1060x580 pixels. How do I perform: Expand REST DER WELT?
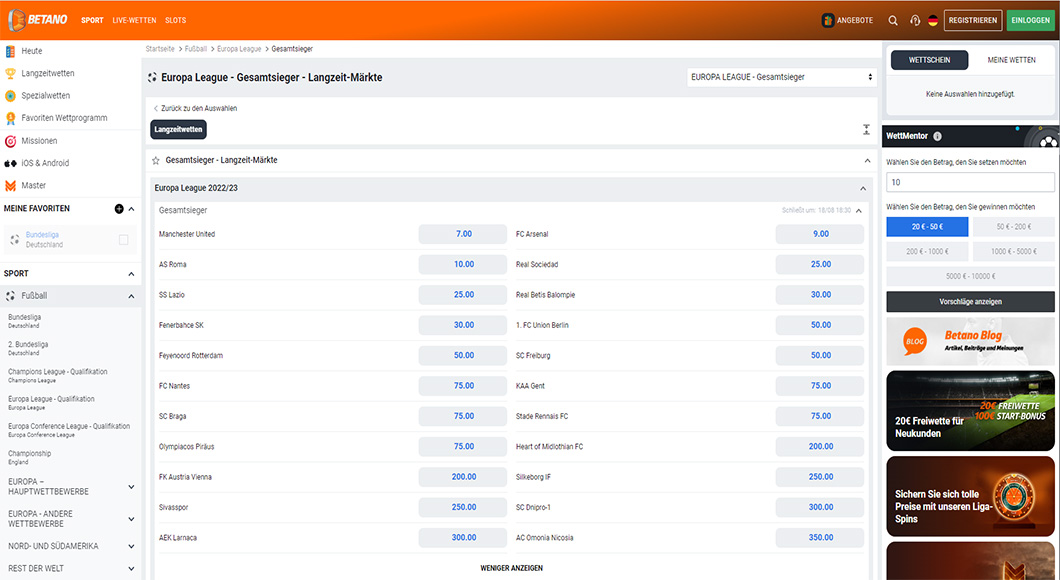pyautogui.click(x=131, y=569)
